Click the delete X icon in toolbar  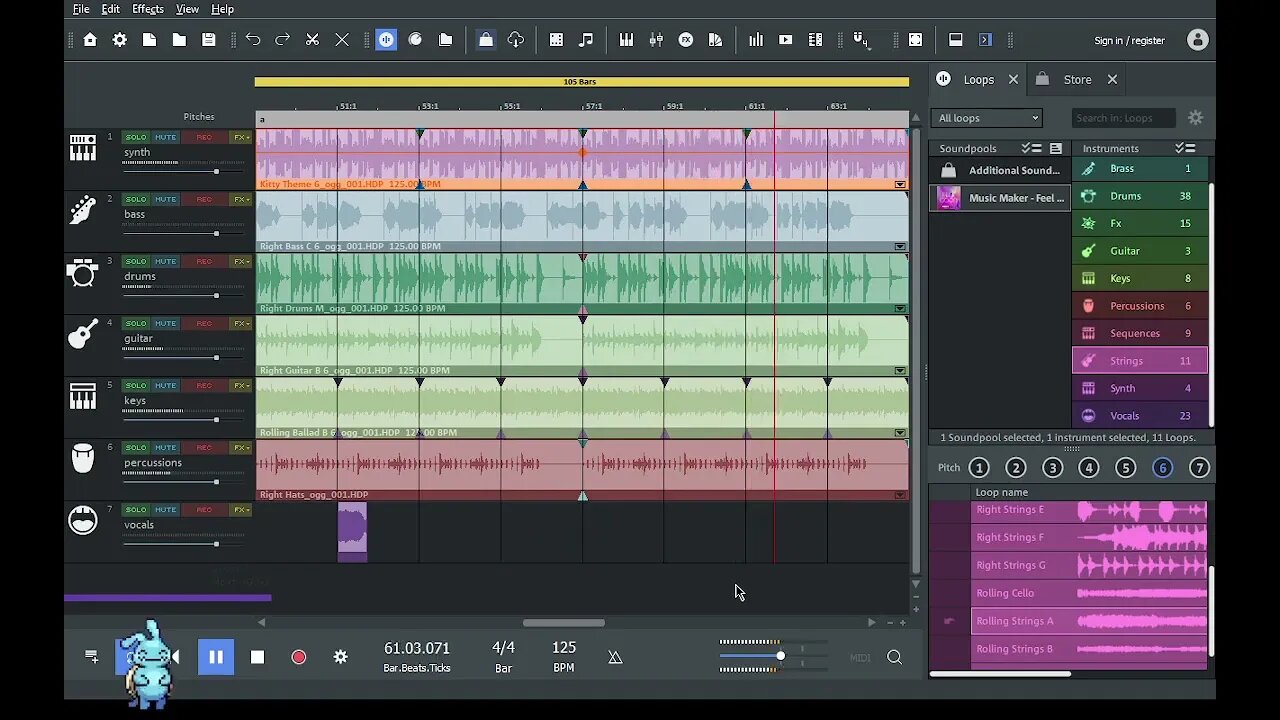point(342,40)
